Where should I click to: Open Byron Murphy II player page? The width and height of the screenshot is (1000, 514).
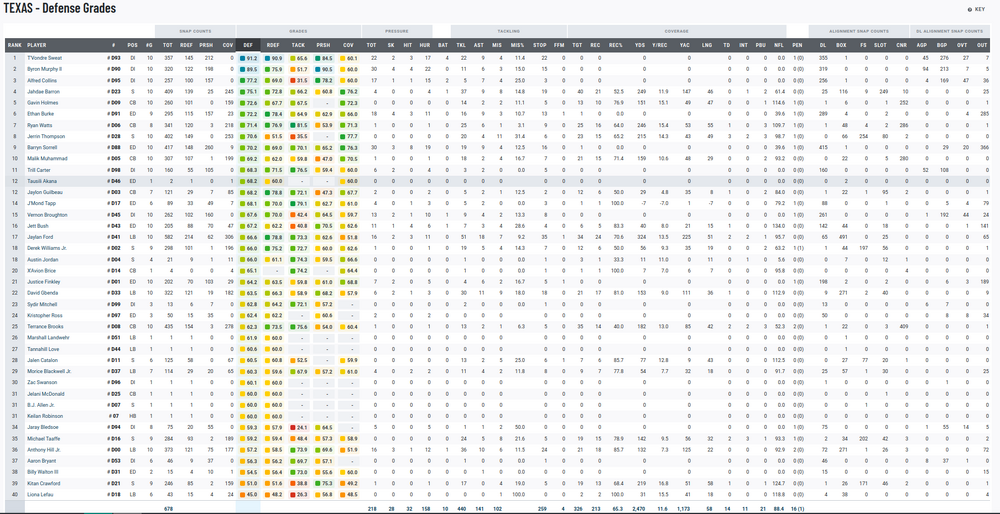46,67
